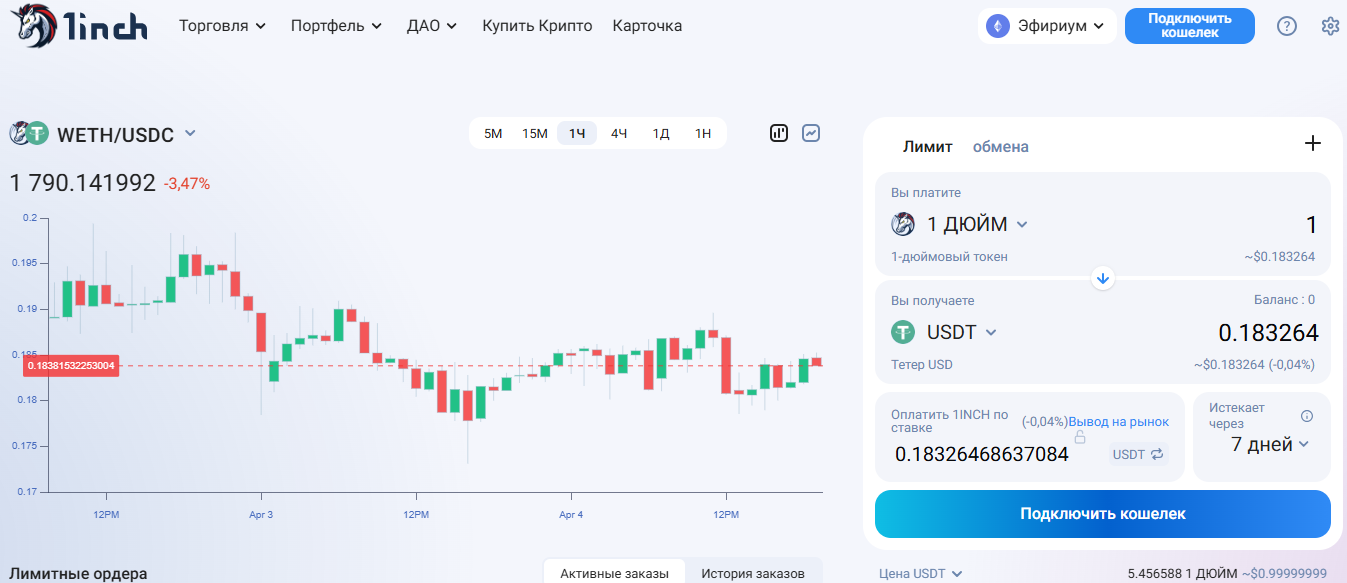The height and width of the screenshot is (583, 1347).
Task: Open the Эфириум network selector
Action: pos(1047,26)
